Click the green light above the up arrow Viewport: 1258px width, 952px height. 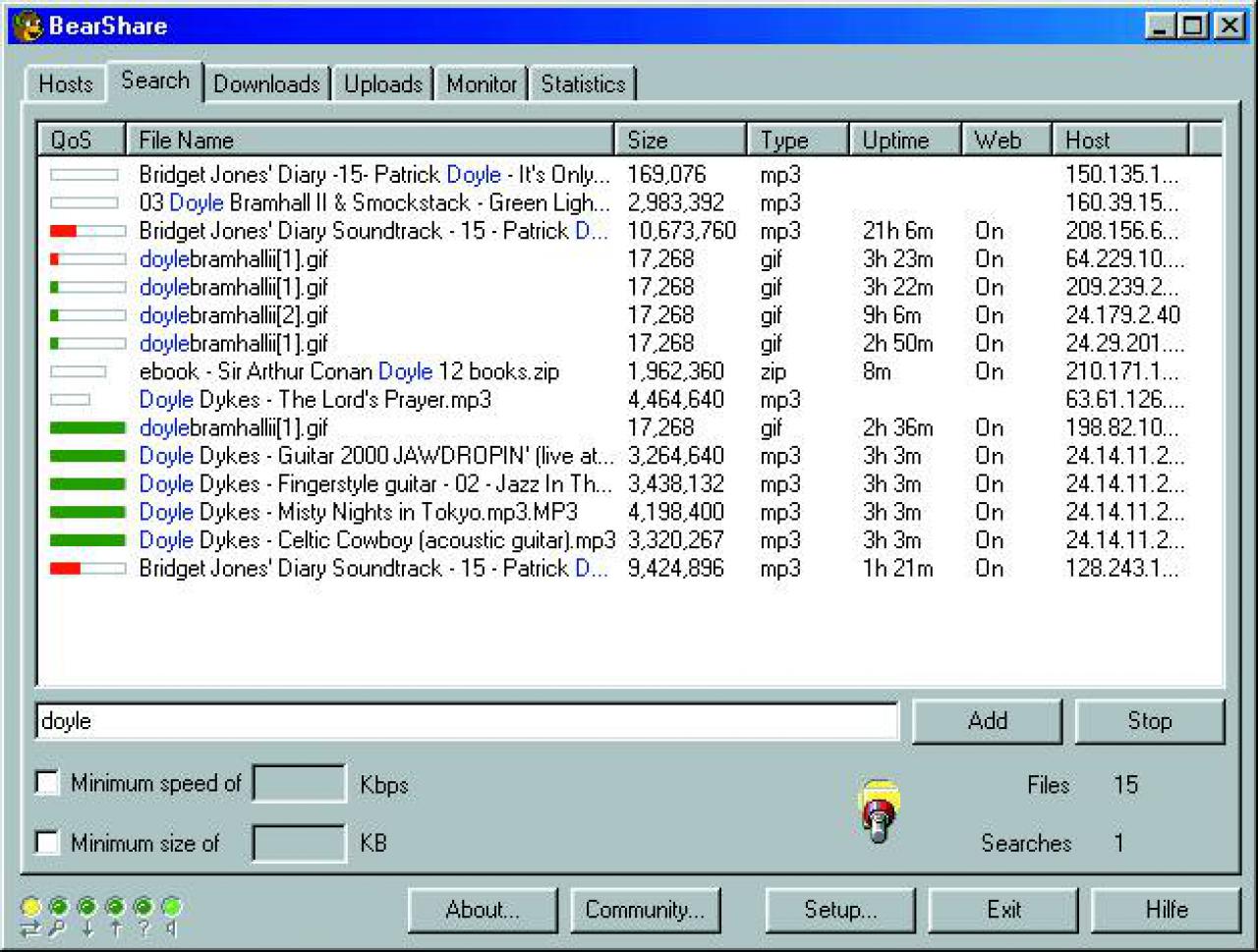pyautogui.click(x=115, y=906)
